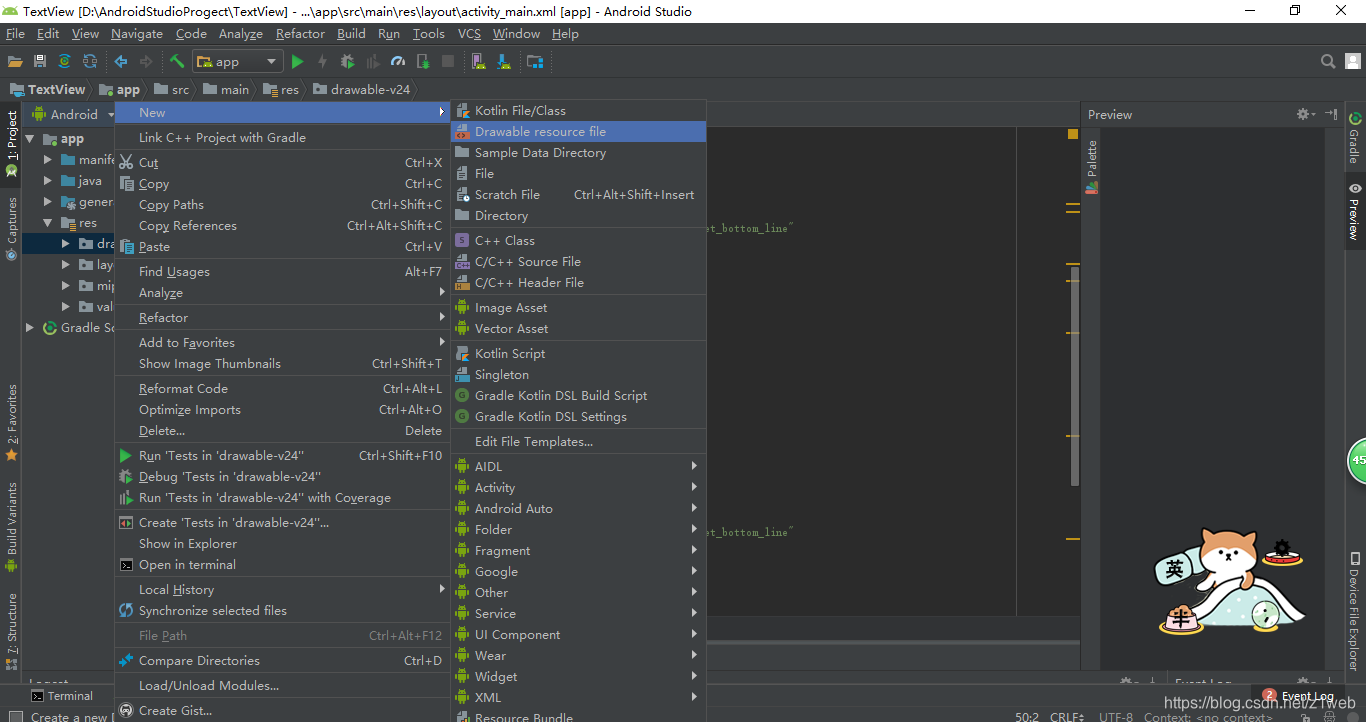Click the green hammer Make Project icon

(x=176, y=61)
